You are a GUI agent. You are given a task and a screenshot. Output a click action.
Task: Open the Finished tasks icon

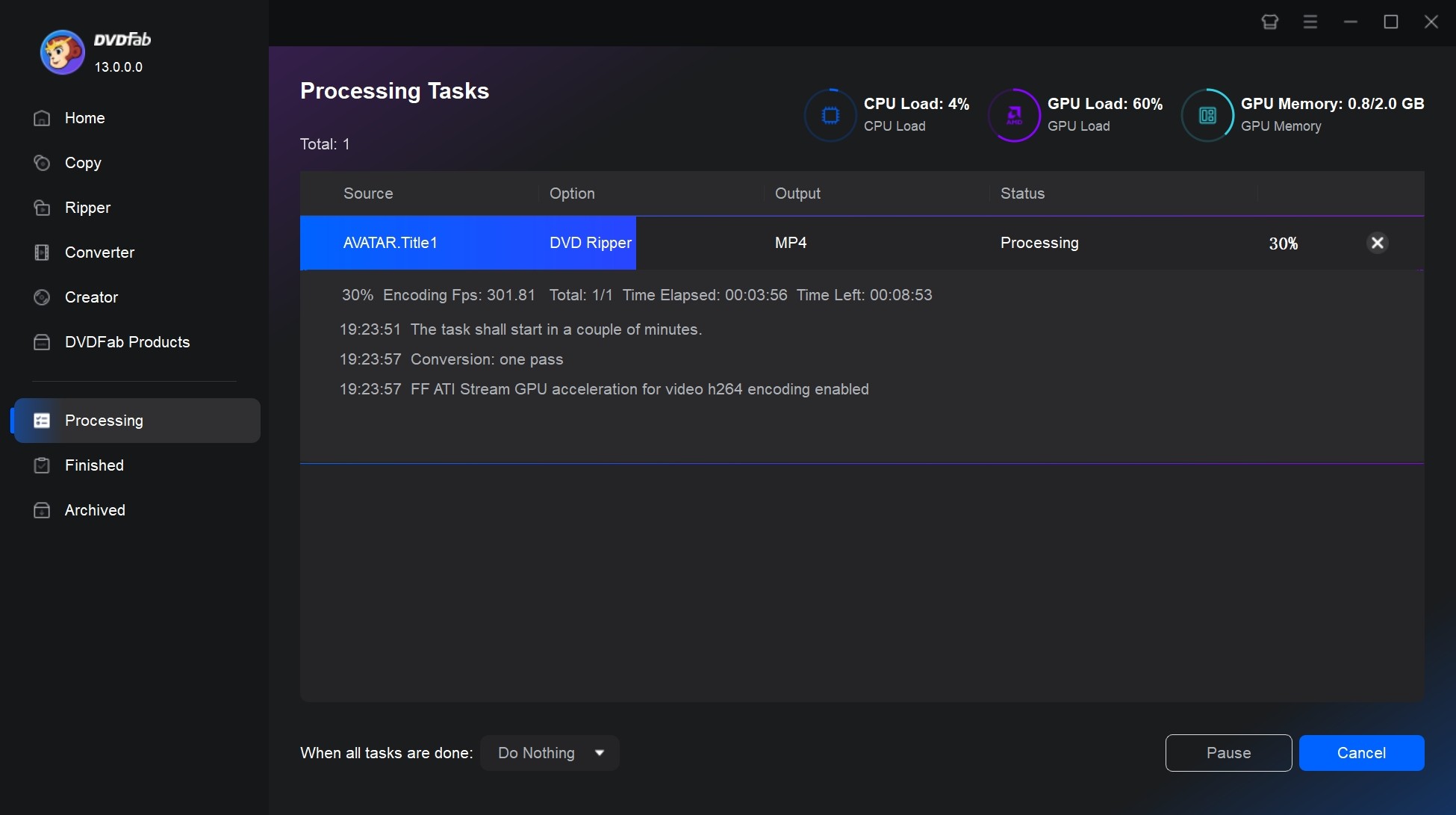coord(40,464)
